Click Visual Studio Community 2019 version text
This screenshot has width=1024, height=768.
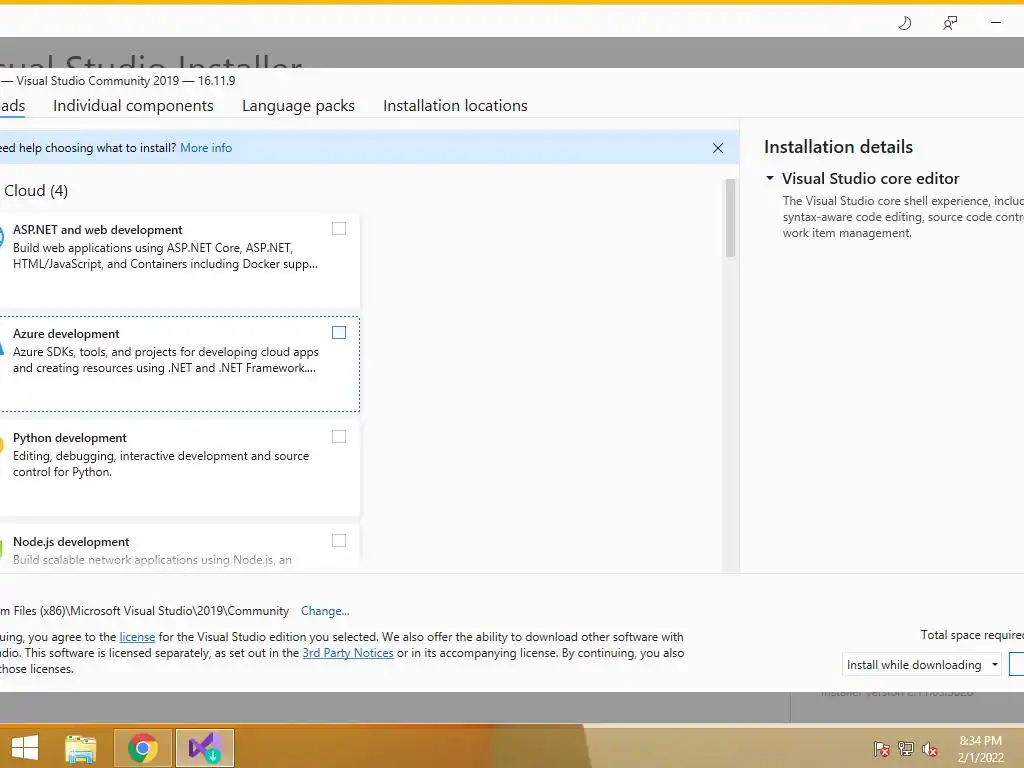[126, 81]
